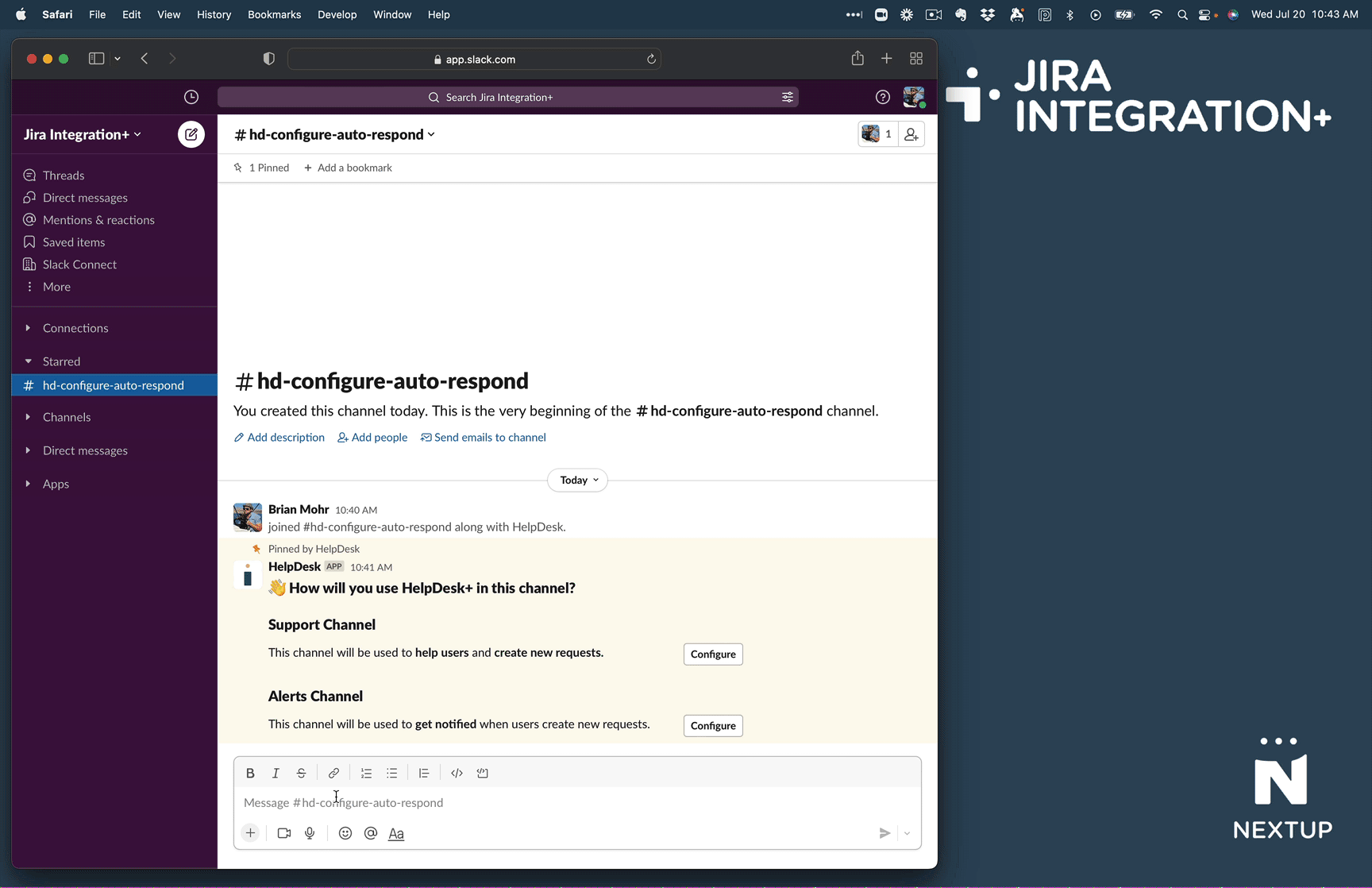Click Add a bookmark
Image resolution: width=1372 pixels, height=888 pixels.
coord(348,168)
